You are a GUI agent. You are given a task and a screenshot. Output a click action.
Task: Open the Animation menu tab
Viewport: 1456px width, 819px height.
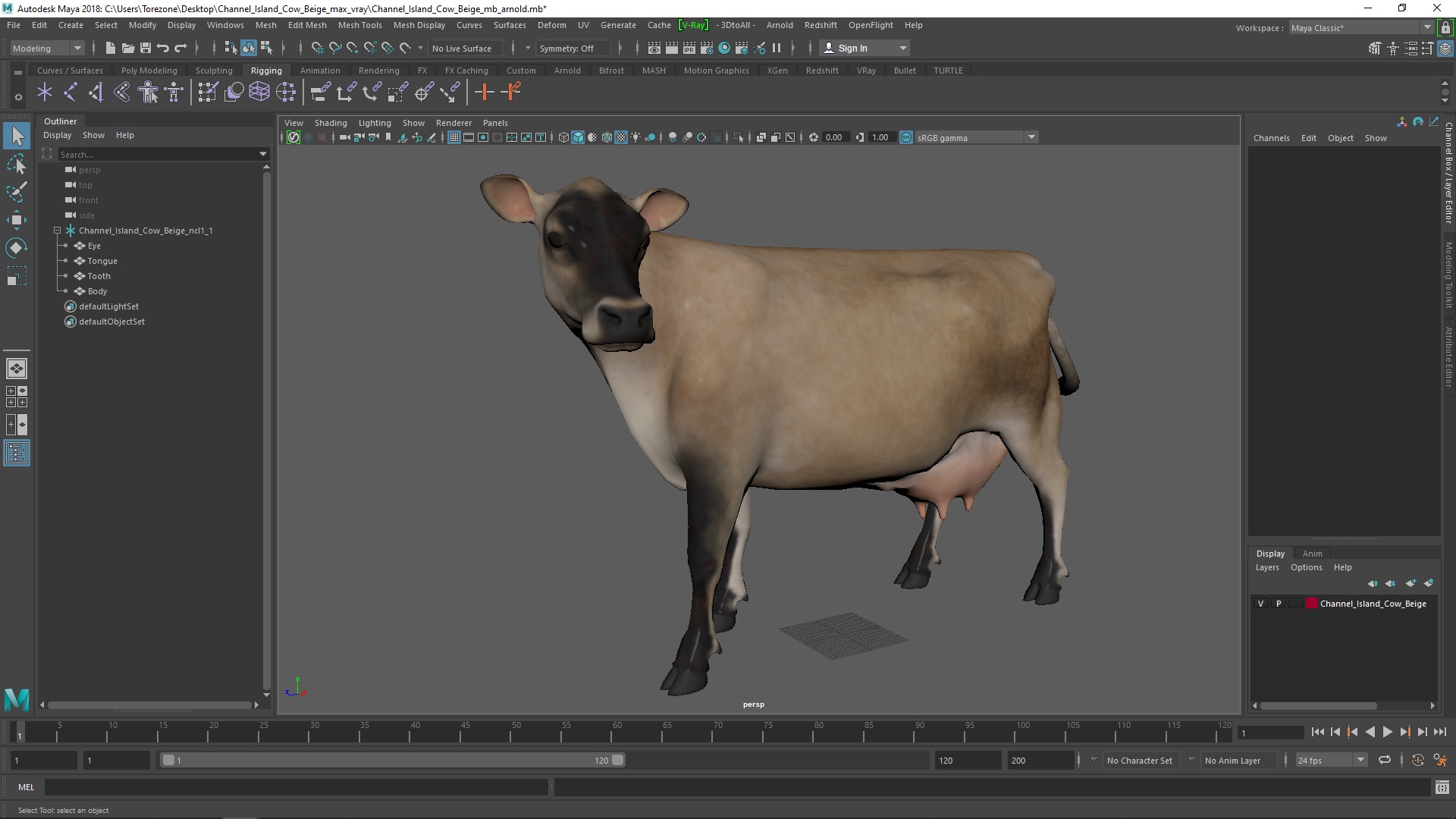(x=319, y=70)
